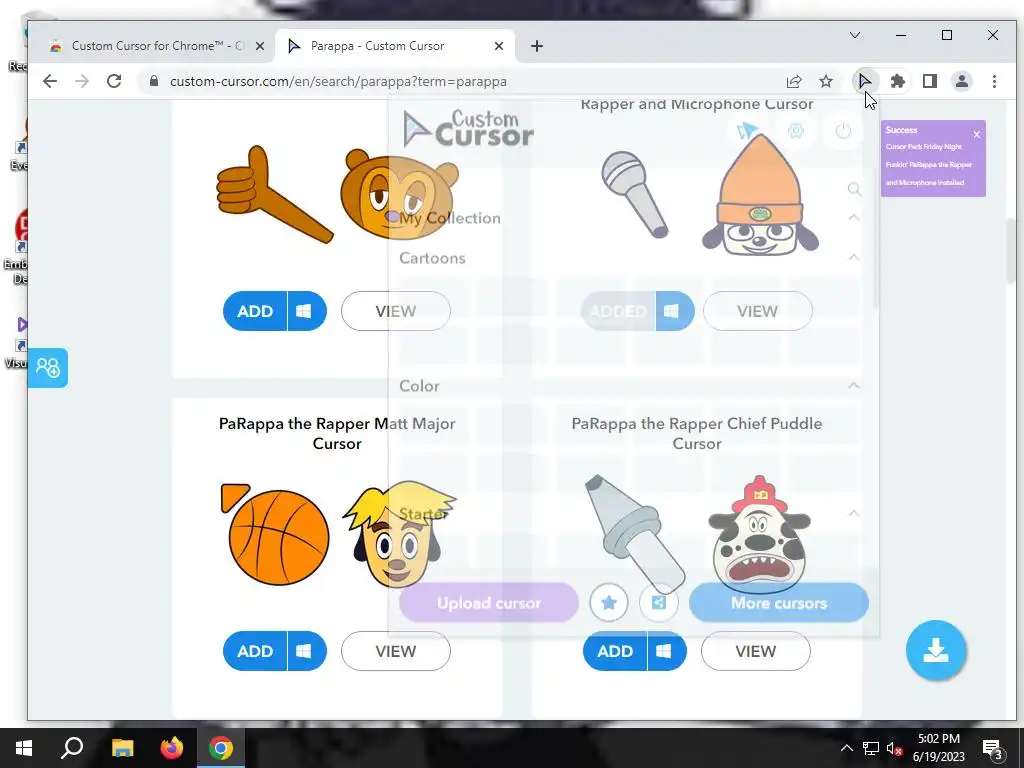View the thumbs-up monkey cursor
Screen dimensions: 1024x768
396,311
